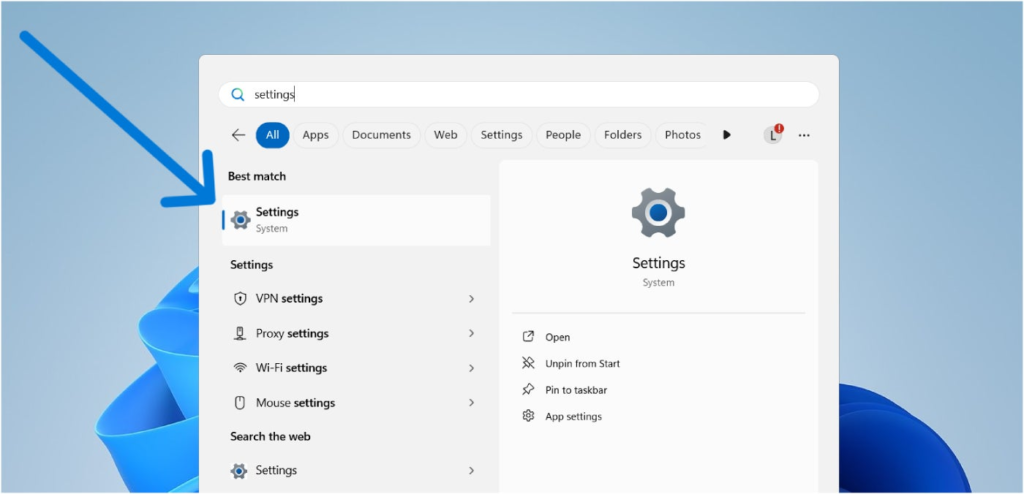Screen dimensions: 1024x494
Task: Switch to the Folders filter tab
Action: click(x=622, y=135)
